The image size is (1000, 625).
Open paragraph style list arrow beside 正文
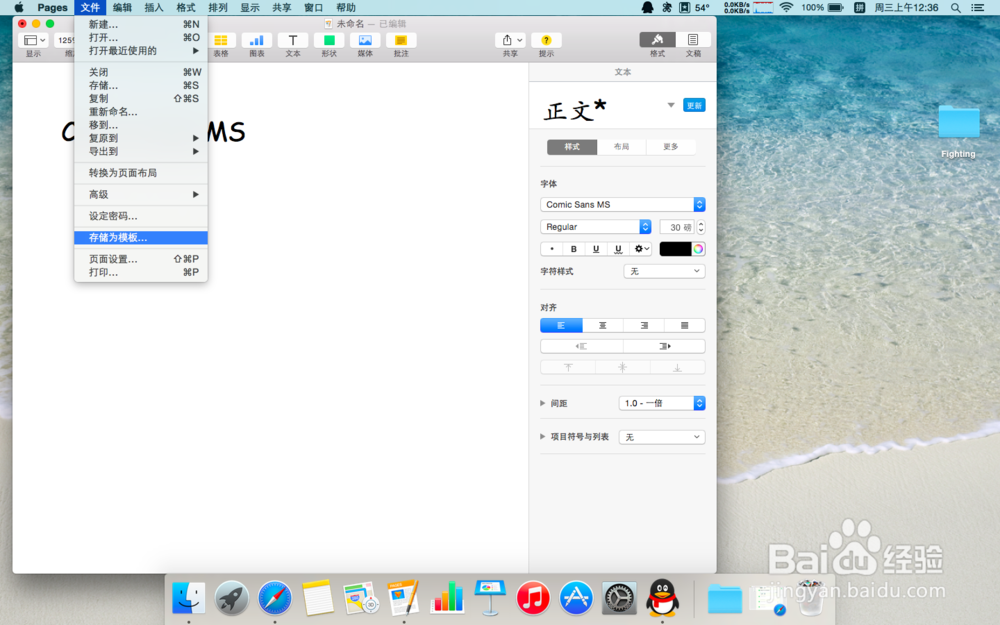click(x=671, y=105)
